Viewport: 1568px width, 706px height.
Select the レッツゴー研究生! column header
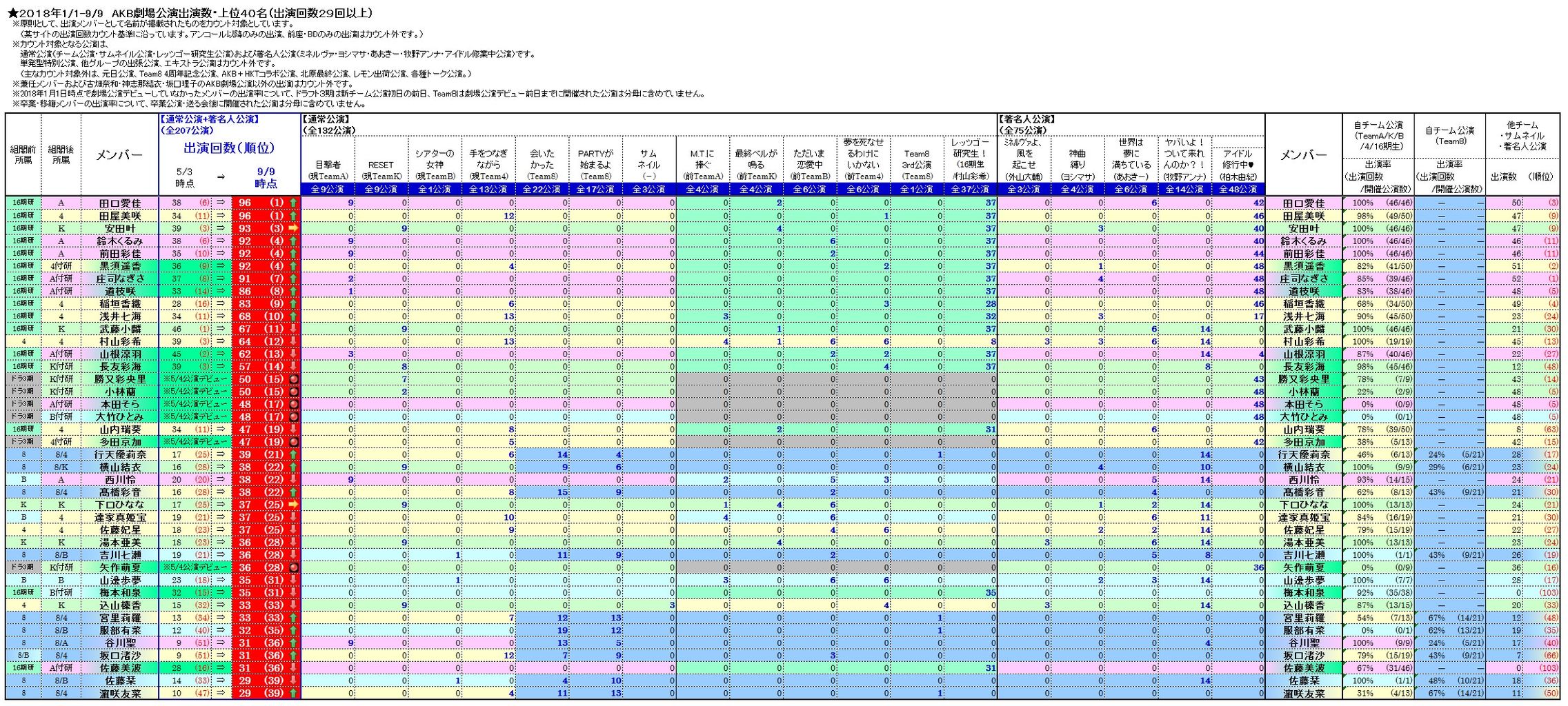970,159
